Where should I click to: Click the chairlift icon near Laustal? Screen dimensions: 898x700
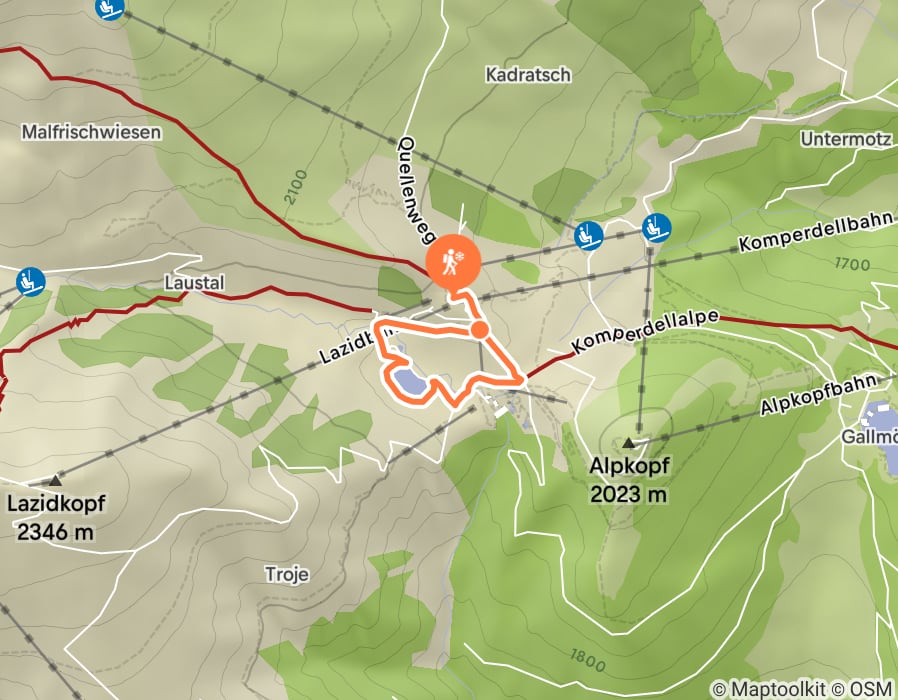(31, 282)
